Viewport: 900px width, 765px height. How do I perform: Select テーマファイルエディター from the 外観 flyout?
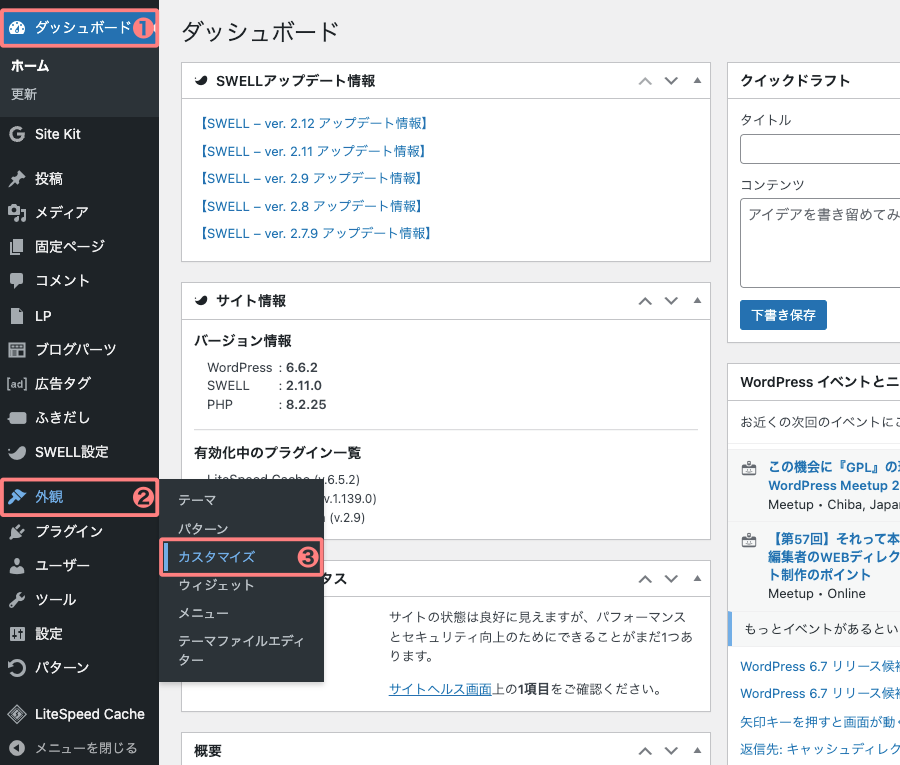[x=241, y=650]
